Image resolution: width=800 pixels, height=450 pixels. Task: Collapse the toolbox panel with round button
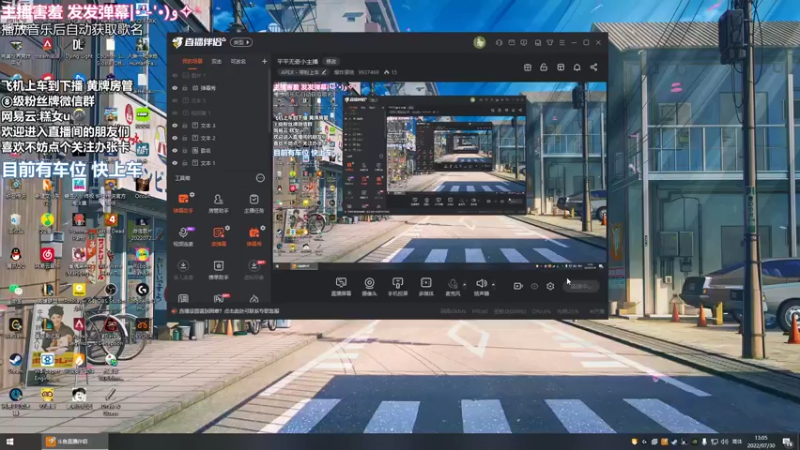point(260,178)
